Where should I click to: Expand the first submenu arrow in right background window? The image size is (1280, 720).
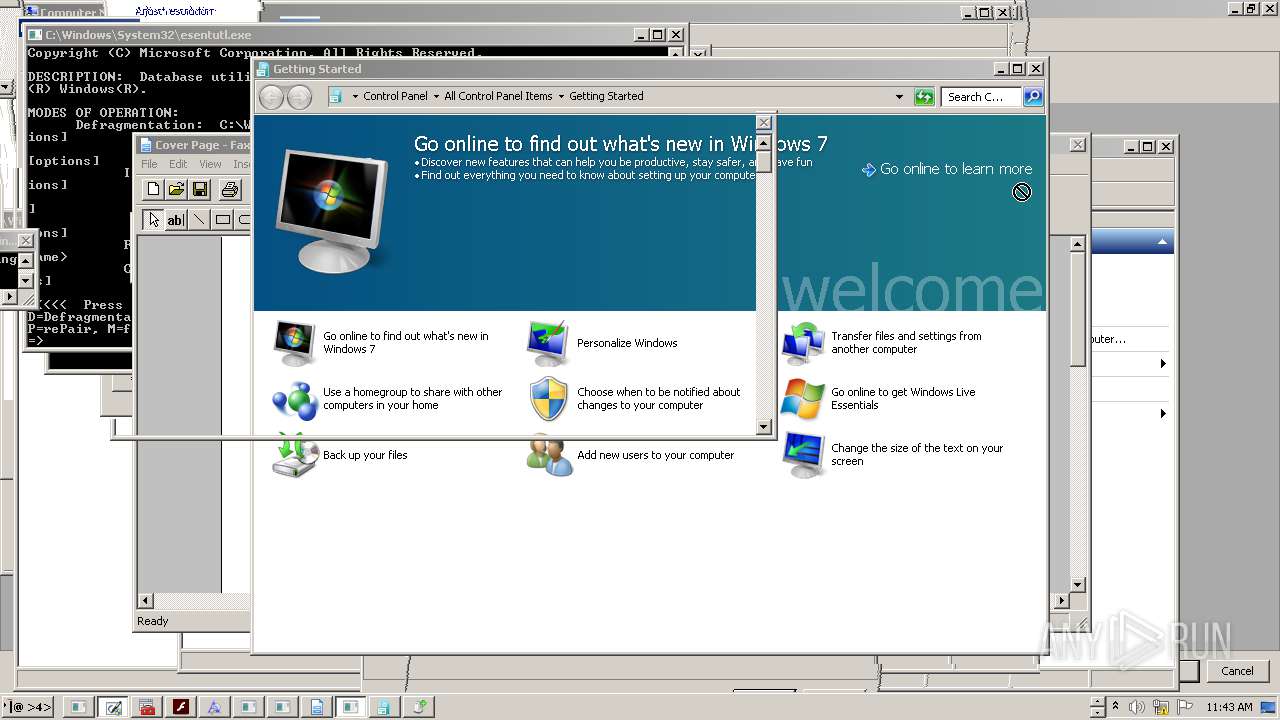[x=1163, y=364]
